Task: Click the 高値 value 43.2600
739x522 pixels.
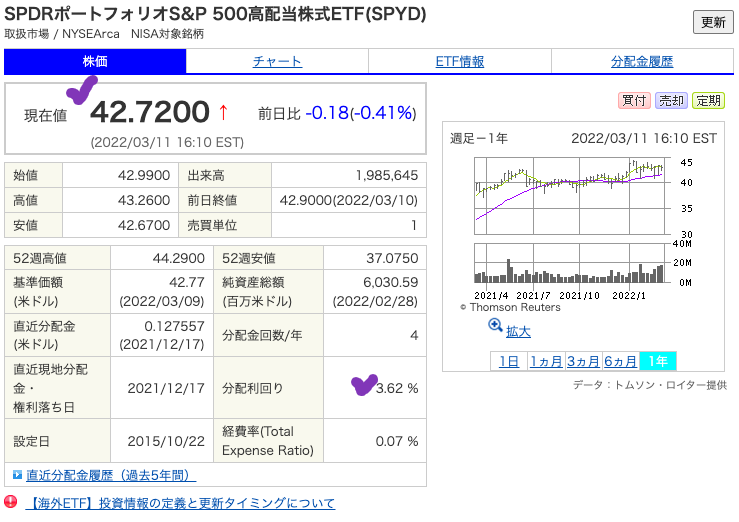Action: point(144,200)
